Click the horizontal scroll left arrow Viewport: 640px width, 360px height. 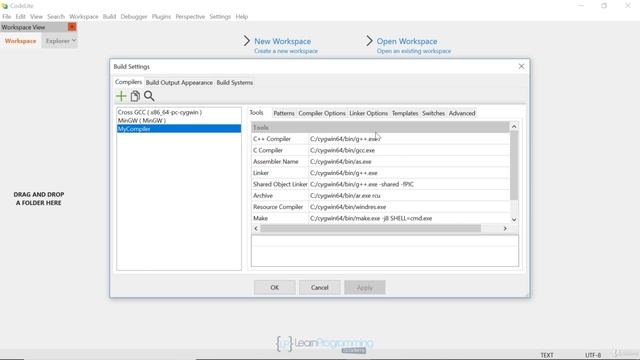coord(256,229)
